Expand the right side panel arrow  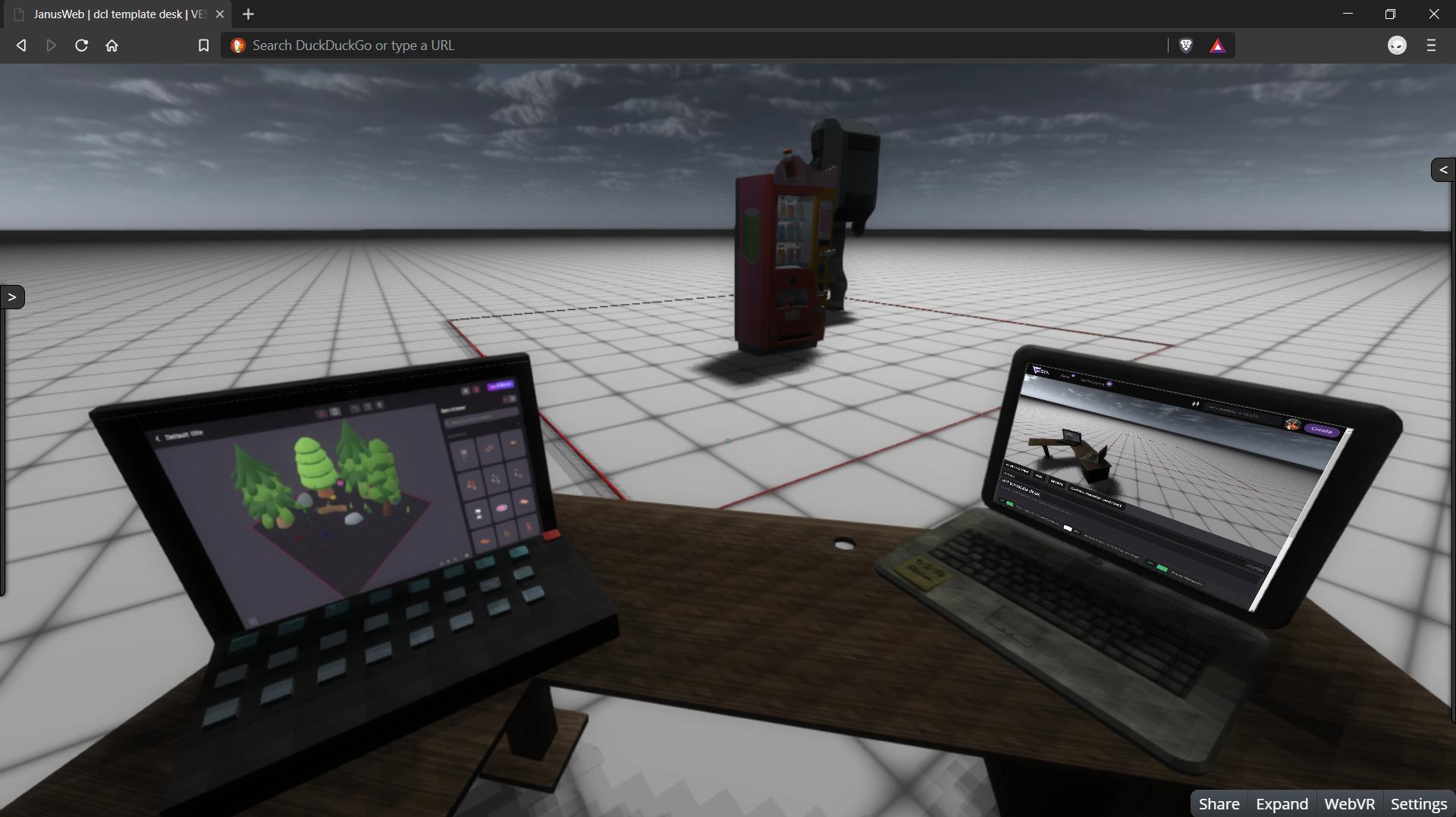point(1443,170)
